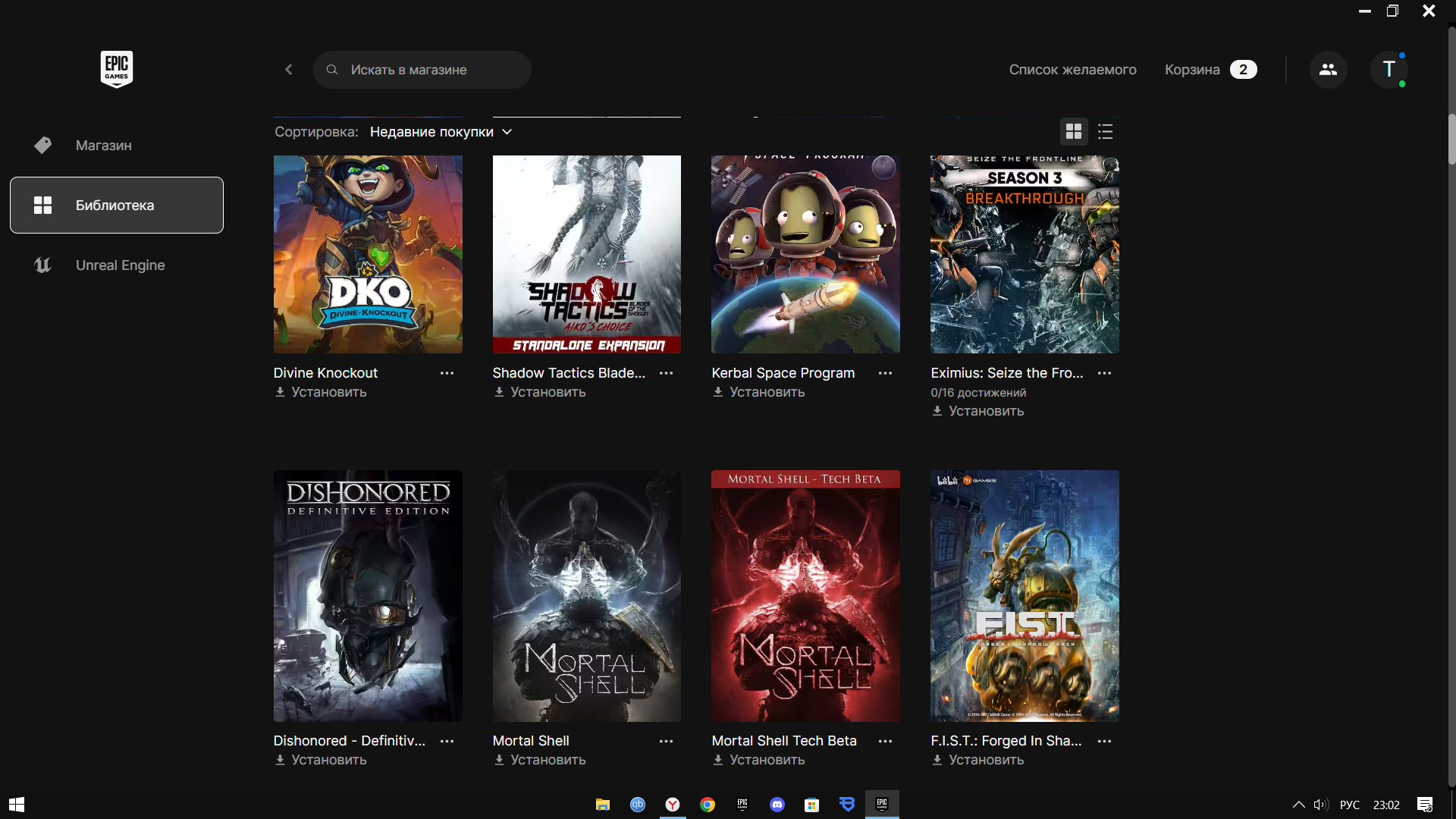Open F.I.S.T. options menu
Image resolution: width=1456 pixels, height=819 pixels.
point(1104,741)
